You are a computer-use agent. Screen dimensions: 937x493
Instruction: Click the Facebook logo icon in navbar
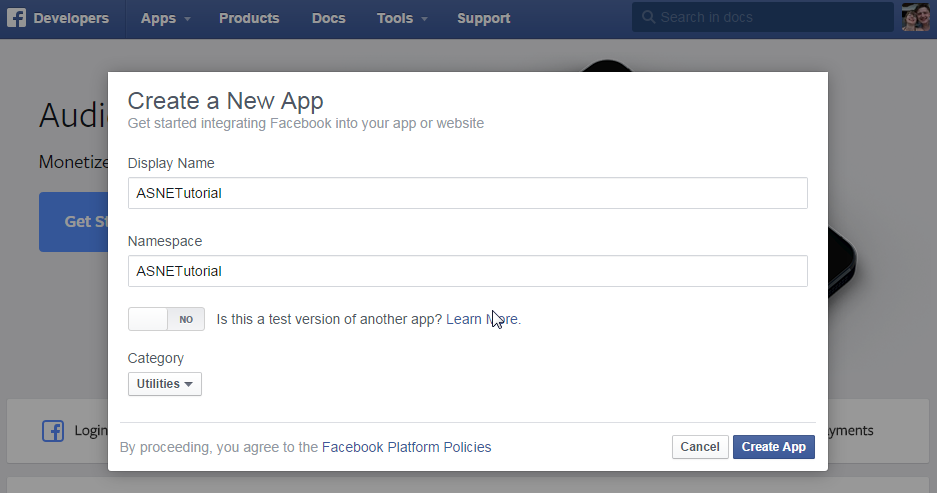[x=16, y=18]
